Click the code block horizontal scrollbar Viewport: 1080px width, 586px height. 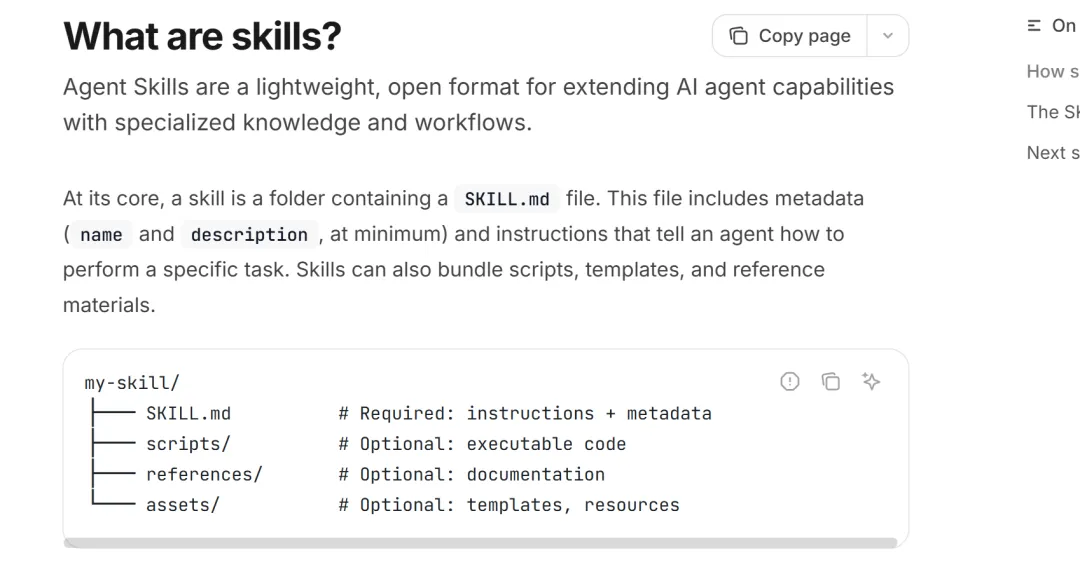click(x=480, y=543)
